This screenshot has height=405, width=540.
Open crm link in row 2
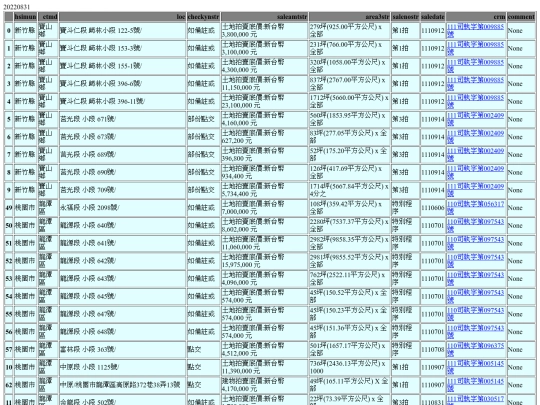pyautogui.click(x=475, y=66)
